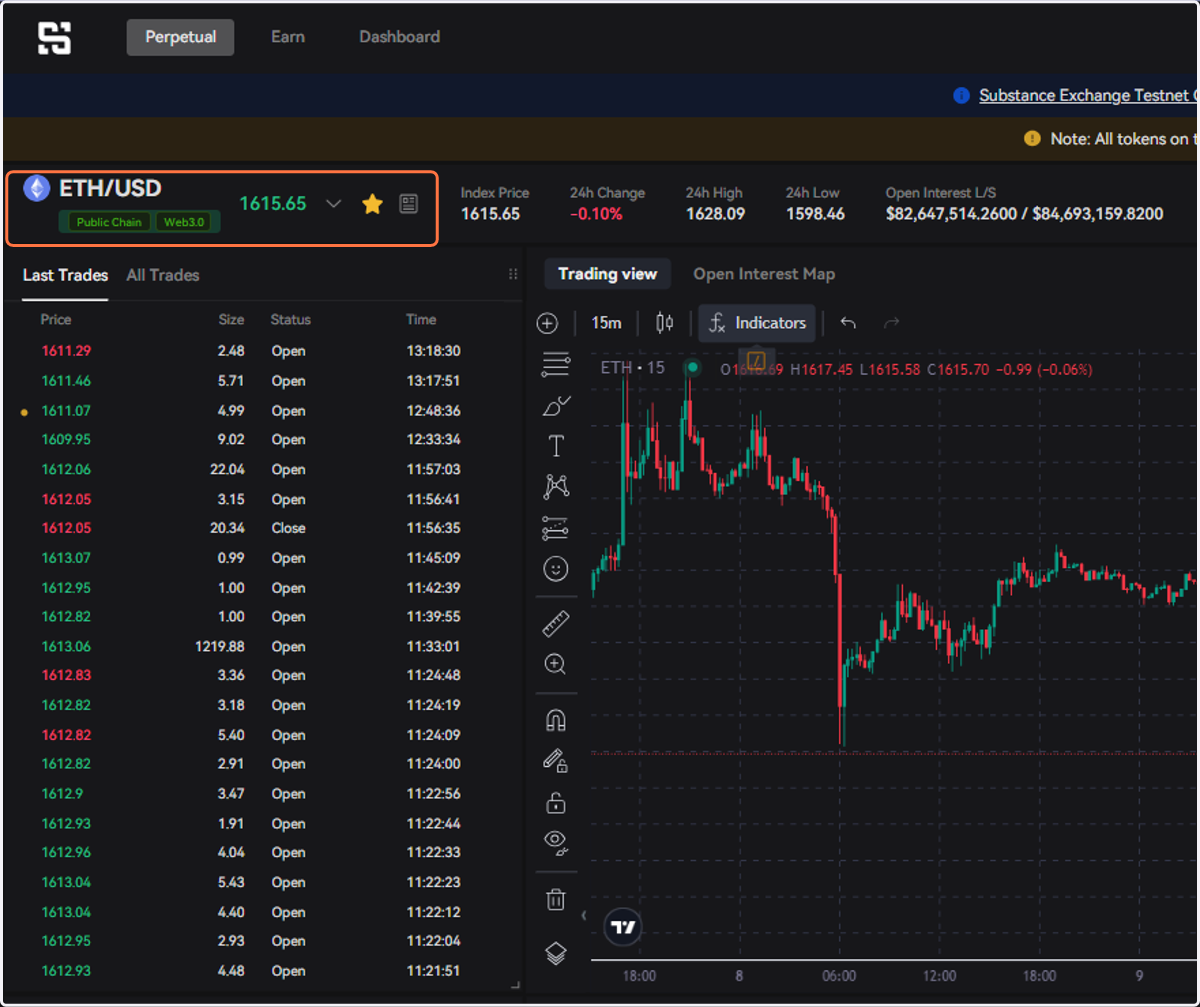The image size is (1200, 1007).
Task: Click the 1219.88 size value
Action: pyautogui.click(x=220, y=646)
